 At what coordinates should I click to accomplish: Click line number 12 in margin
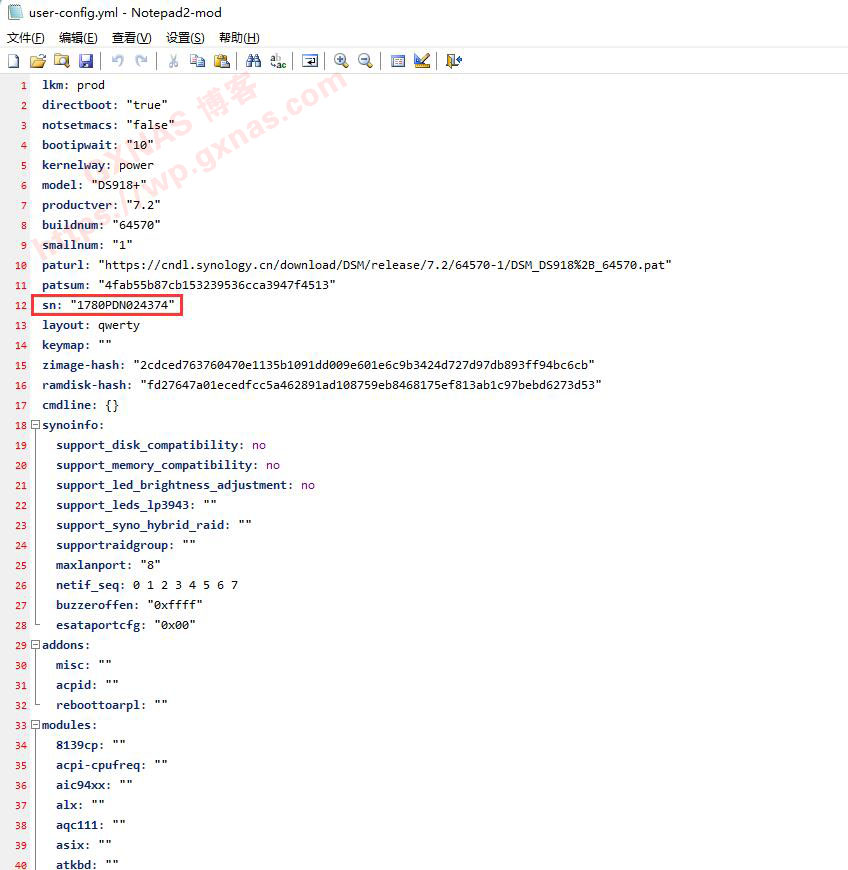click(21, 305)
